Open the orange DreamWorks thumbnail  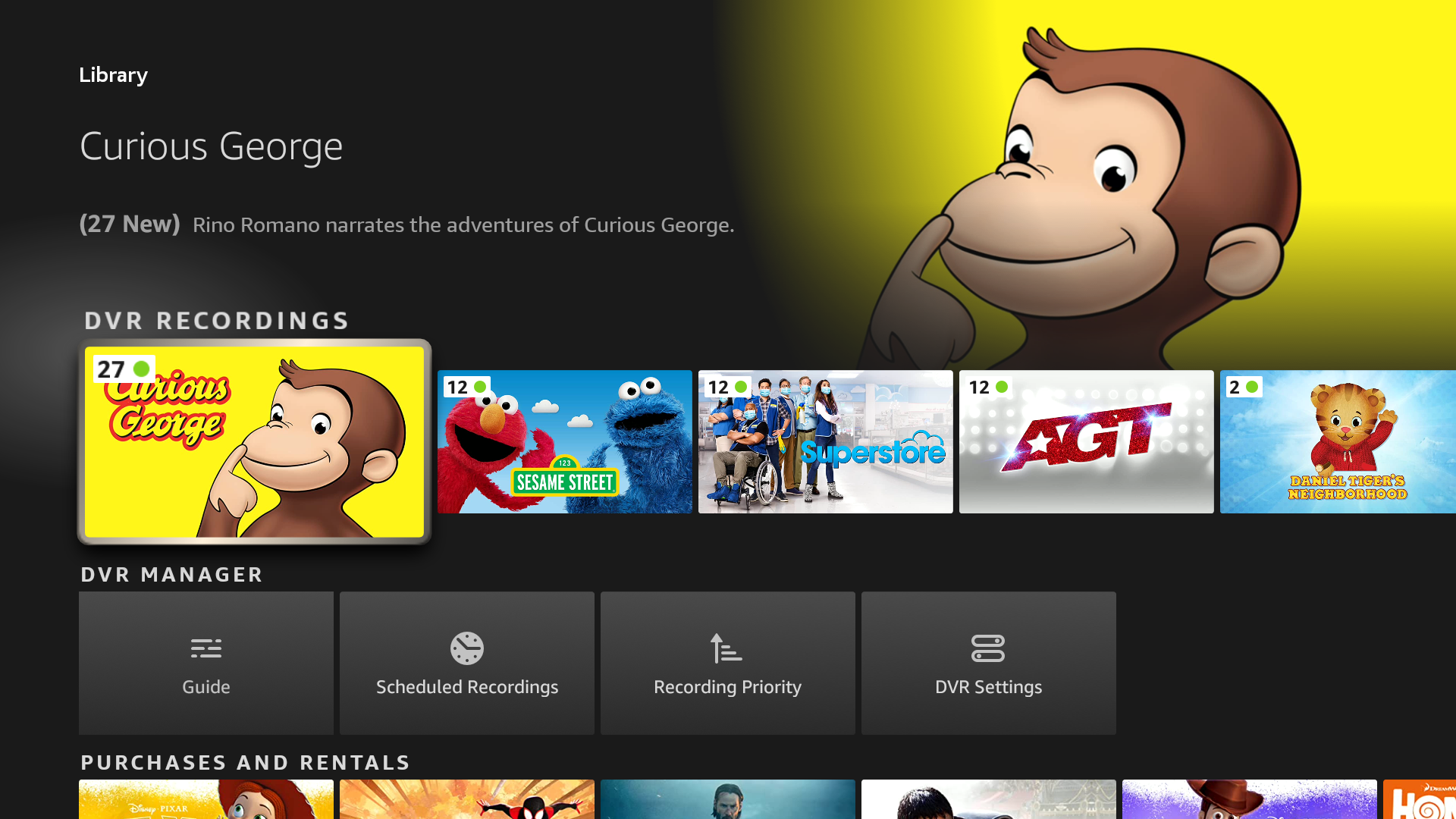click(1420, 799)
